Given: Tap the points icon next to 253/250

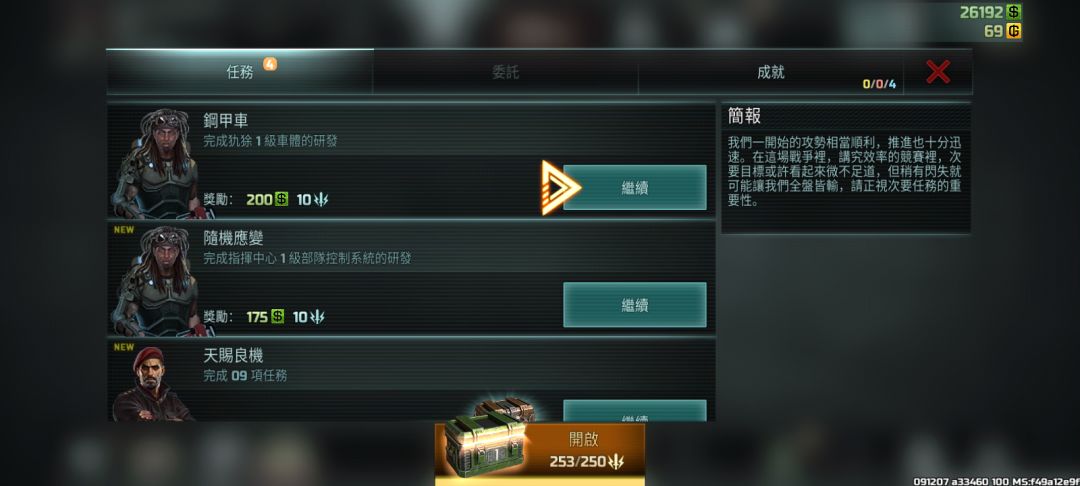Looking at the screenshot, I should [x=615, y=462].
